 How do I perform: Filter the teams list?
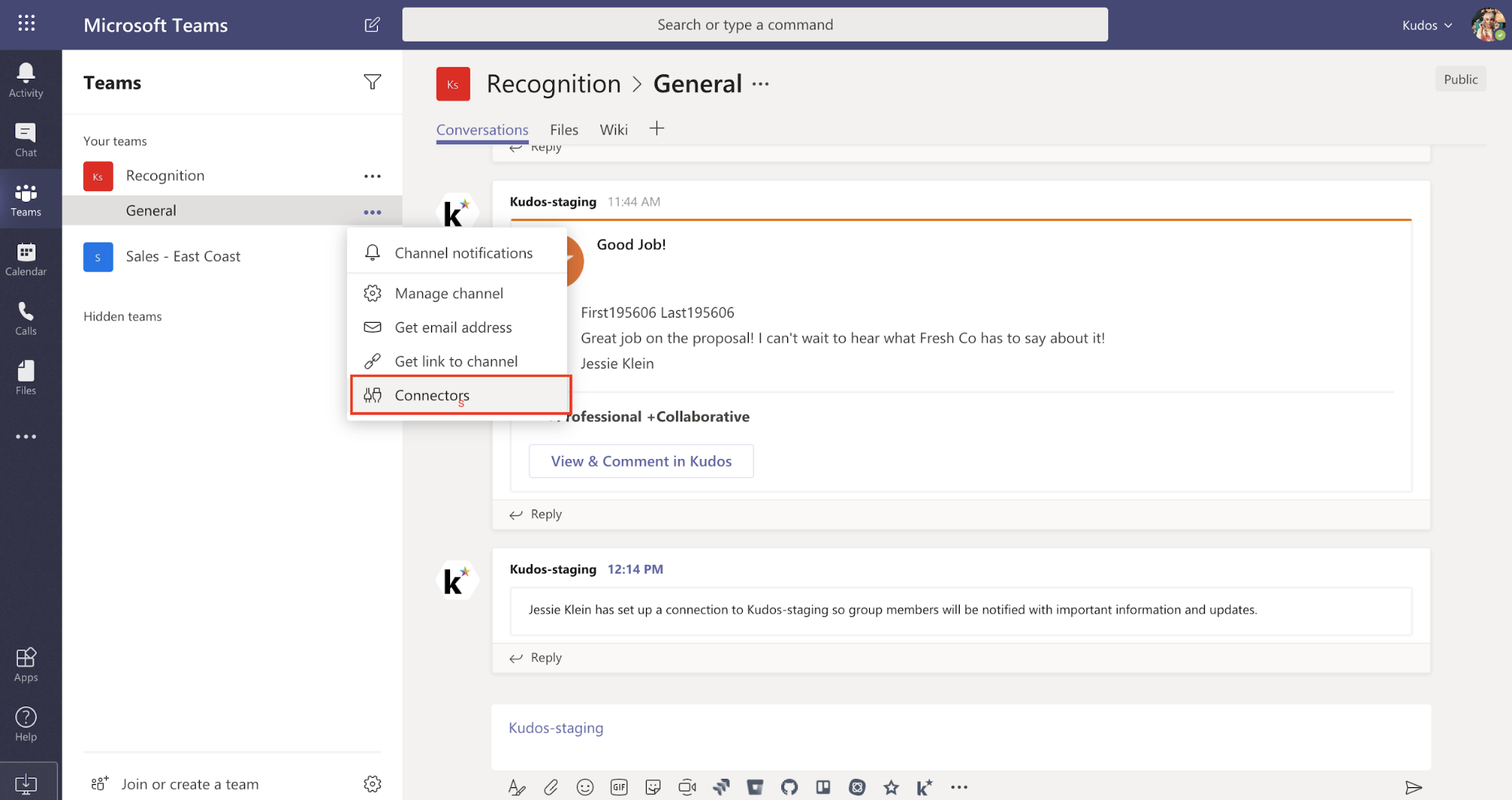[x=372, y=82]
